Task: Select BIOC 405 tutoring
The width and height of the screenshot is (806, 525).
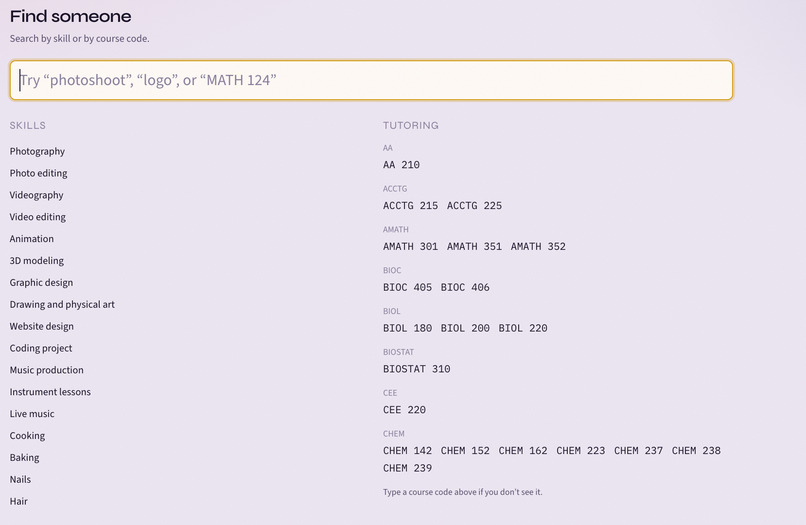Action: (x=408, y=287)
